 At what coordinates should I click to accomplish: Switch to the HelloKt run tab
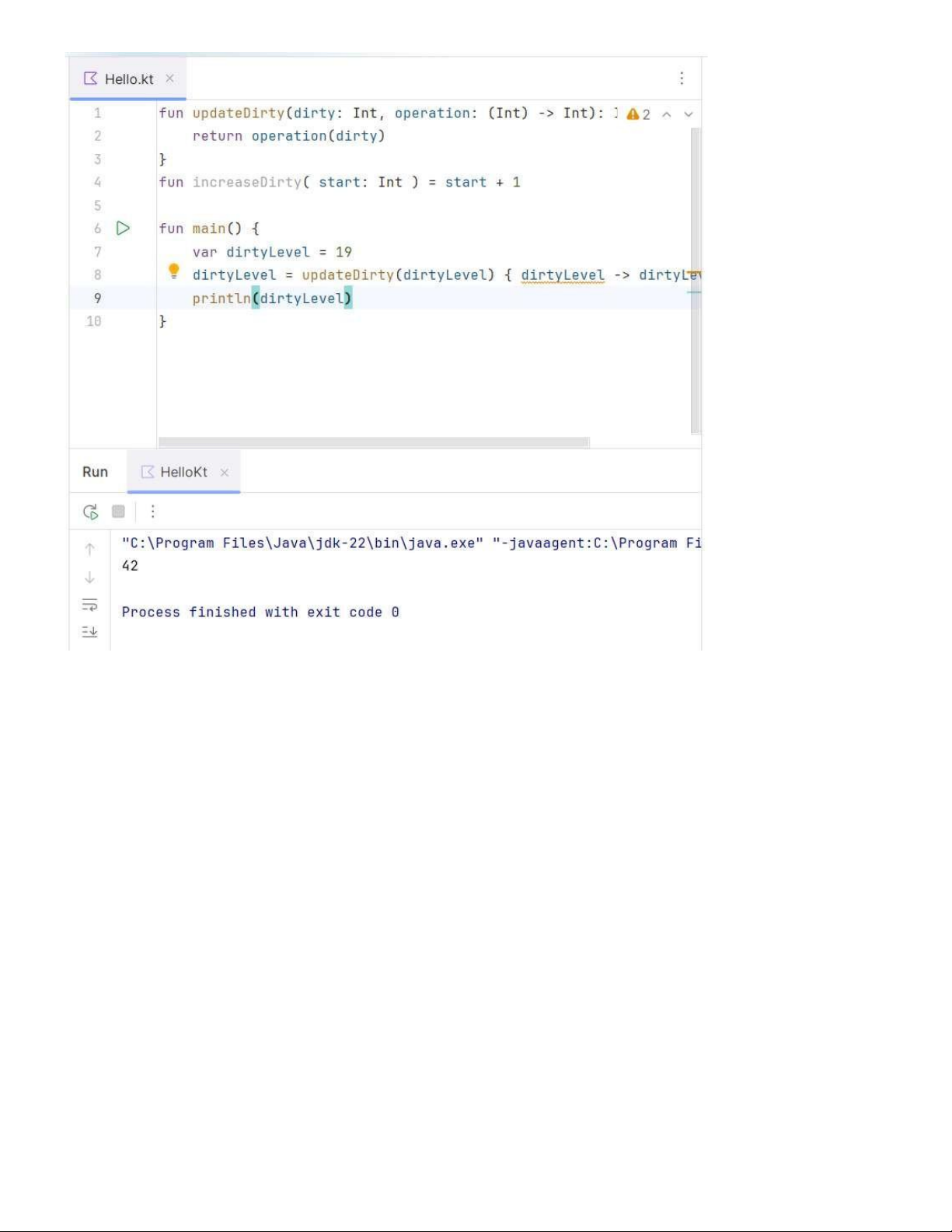click(183, 472)
